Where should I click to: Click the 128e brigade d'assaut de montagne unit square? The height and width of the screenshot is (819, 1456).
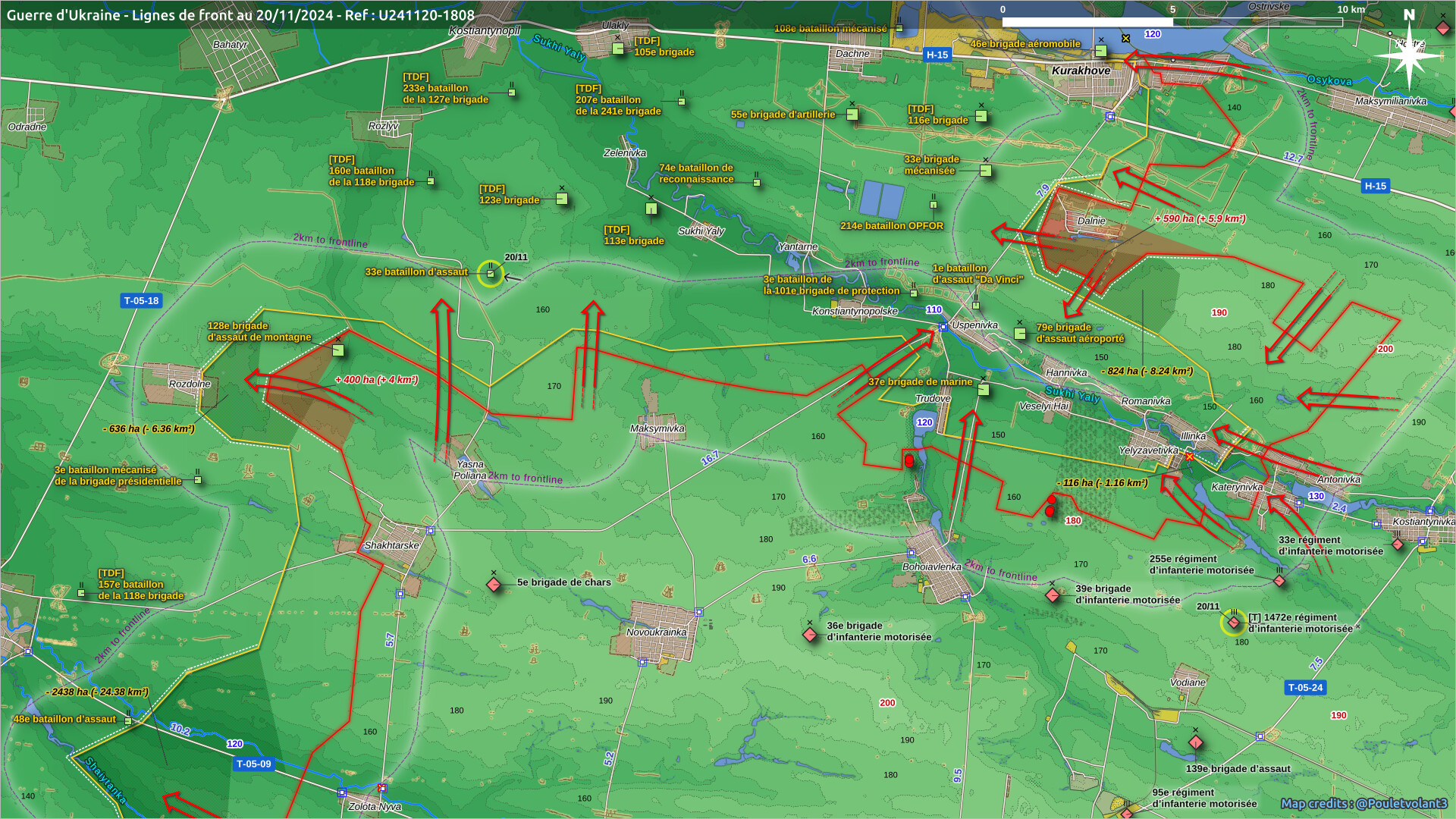pyautogui.click(x=338, y=350)
